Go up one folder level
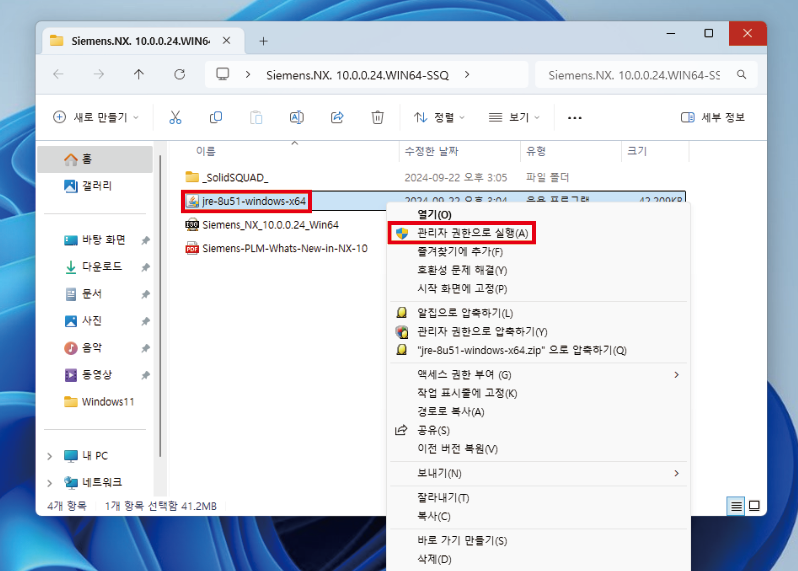Screen dimensions: 798x571 coord(138,75)
